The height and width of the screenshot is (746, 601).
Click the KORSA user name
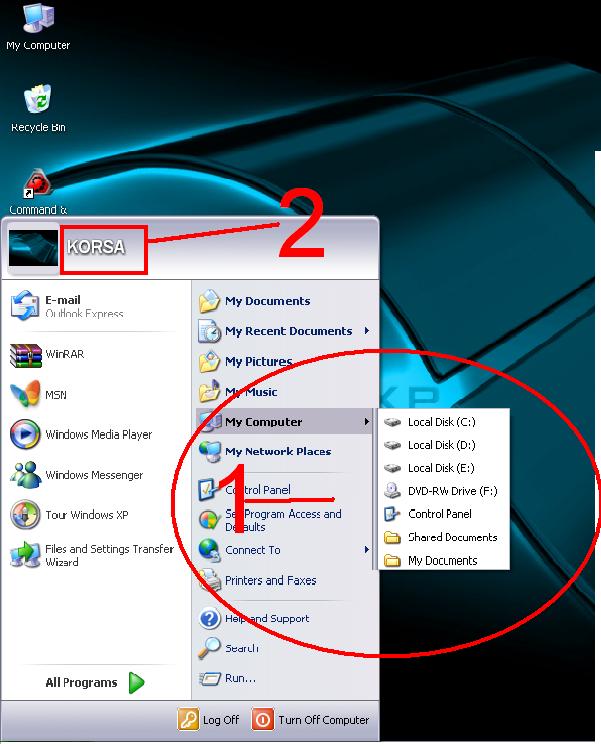(x=96, y=247)
